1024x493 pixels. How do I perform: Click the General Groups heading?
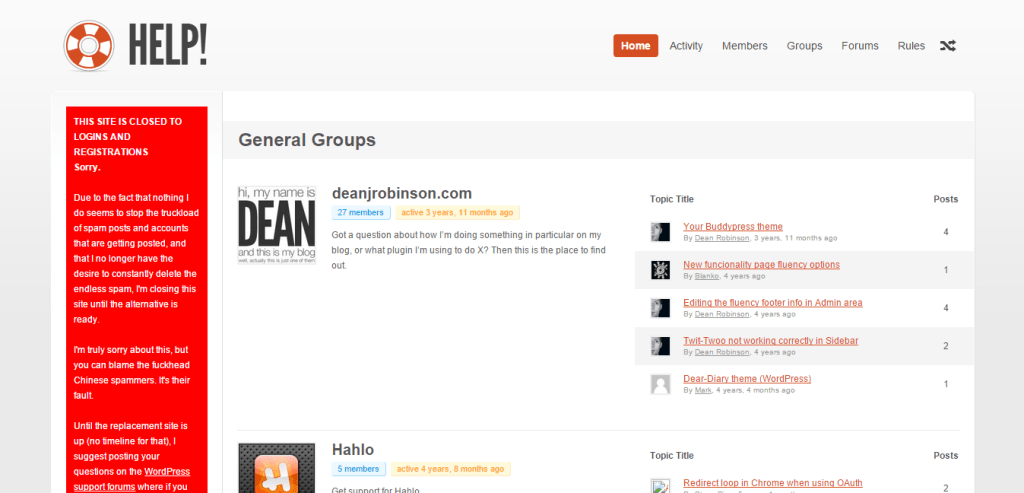click(x=307, y=140)
